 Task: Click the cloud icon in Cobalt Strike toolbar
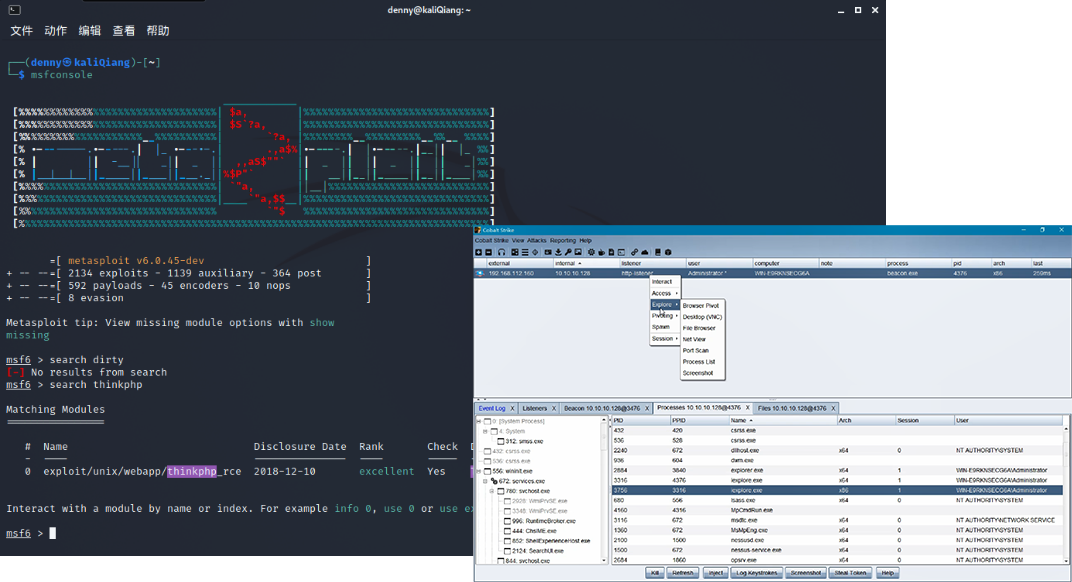(645, 252)
